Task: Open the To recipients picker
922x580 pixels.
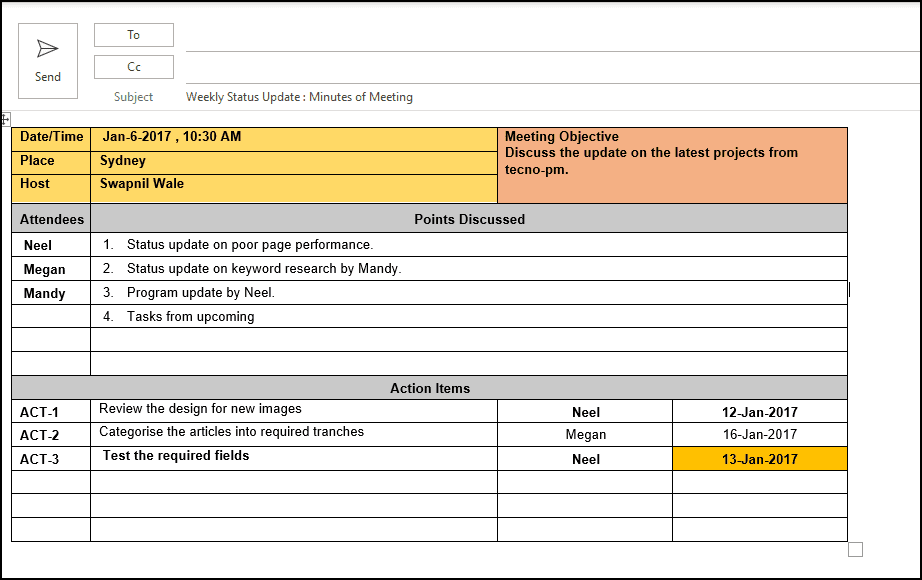Action: tap(133, 34)
